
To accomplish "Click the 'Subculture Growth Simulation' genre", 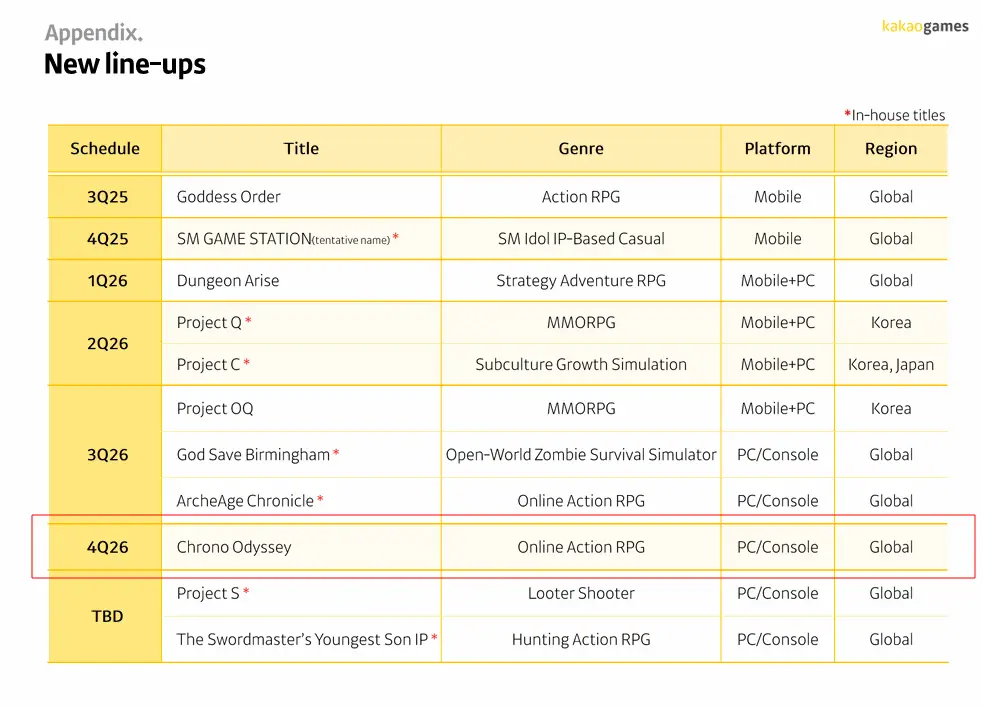I will click(x=581, y=365).
